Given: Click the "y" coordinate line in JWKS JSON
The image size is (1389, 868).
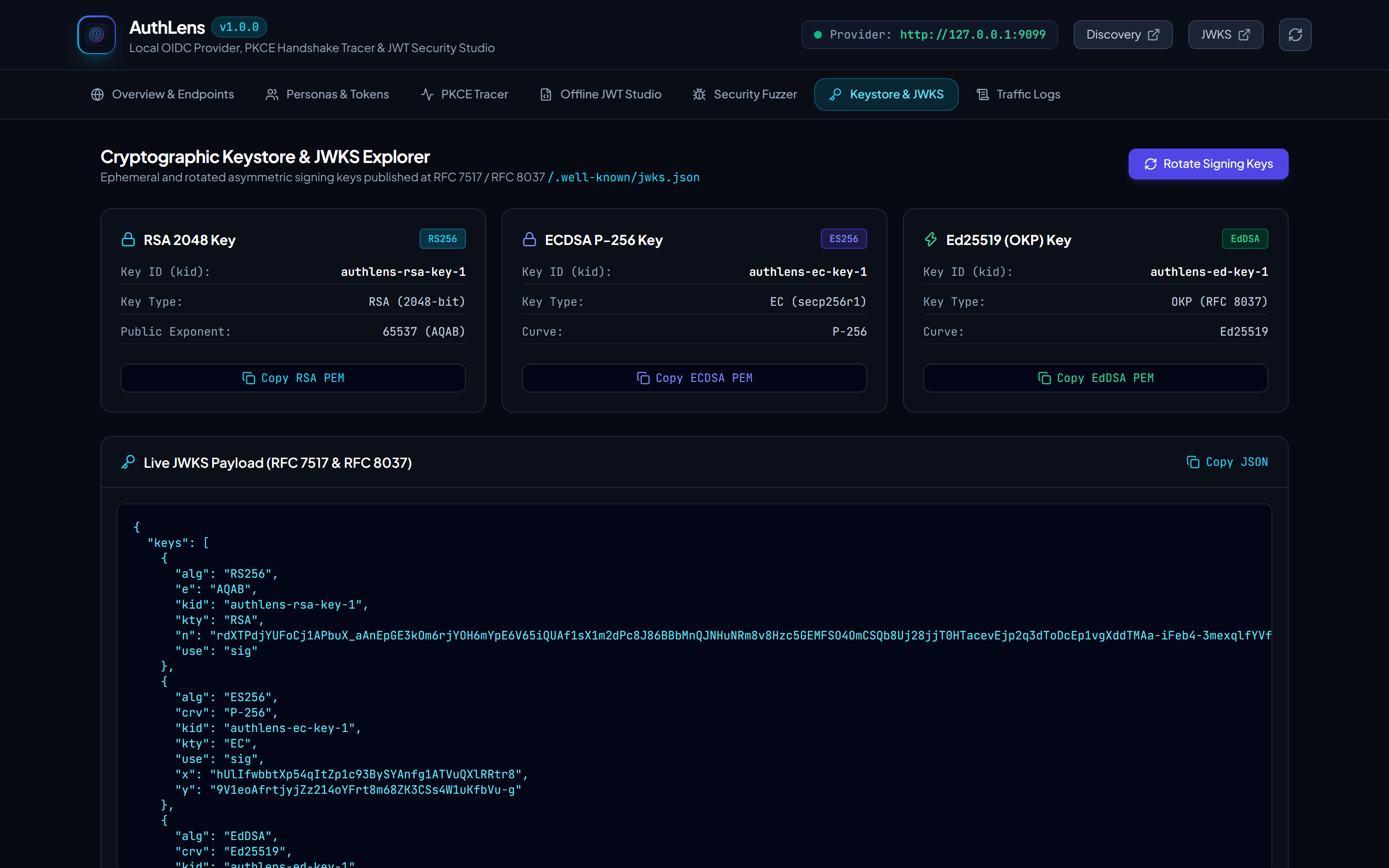Looking at the screenshot, I should [348, 790].
